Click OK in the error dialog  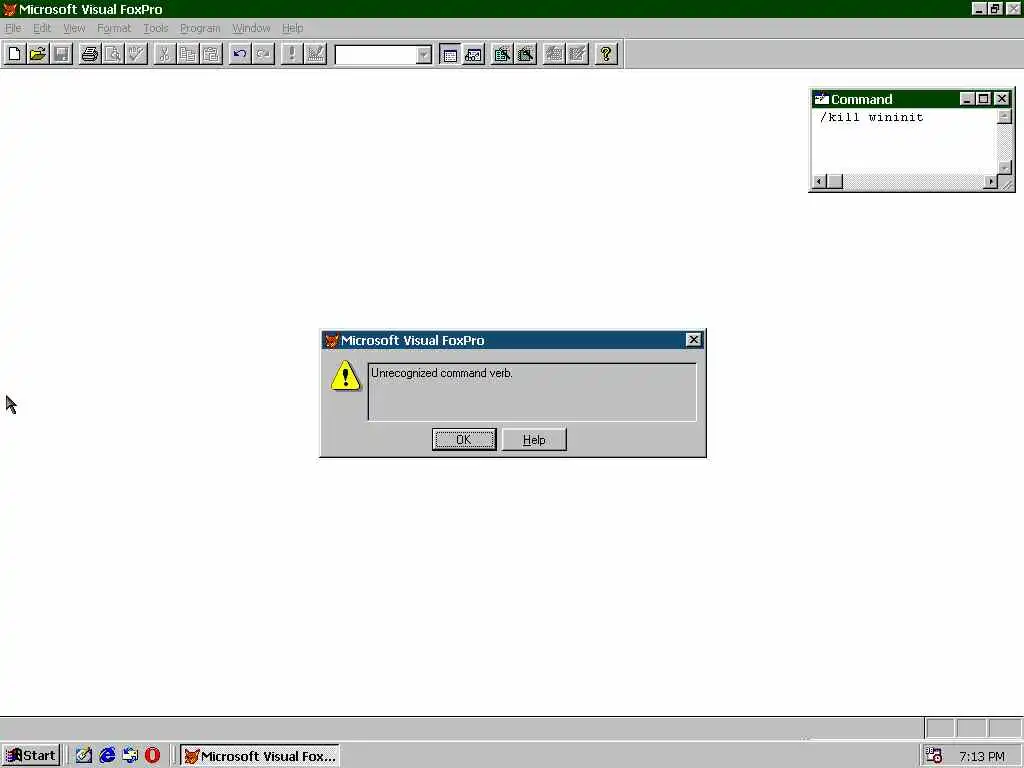click(464, 440)
